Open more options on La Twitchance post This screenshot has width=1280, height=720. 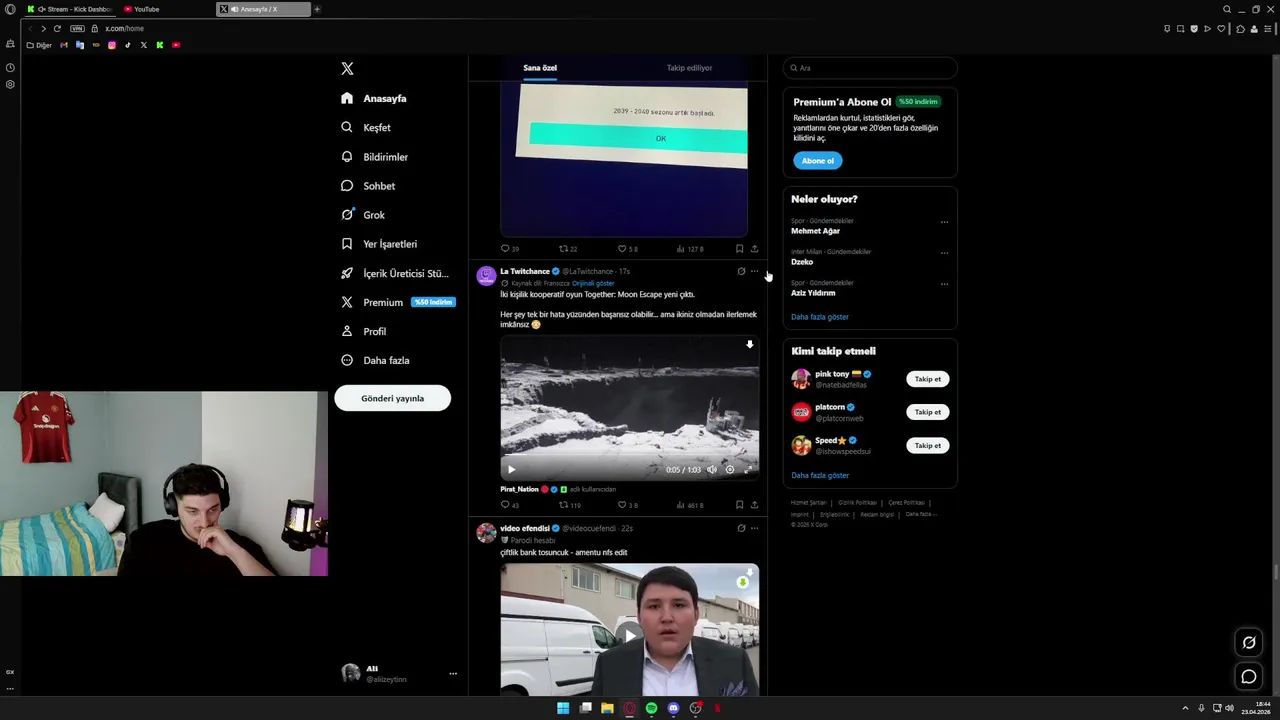pos(754,271)
